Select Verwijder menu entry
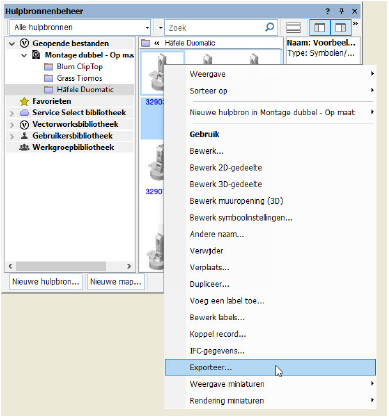Image resolution: width=389 pixels, height=417 pixels. click(x=270, y=251)
